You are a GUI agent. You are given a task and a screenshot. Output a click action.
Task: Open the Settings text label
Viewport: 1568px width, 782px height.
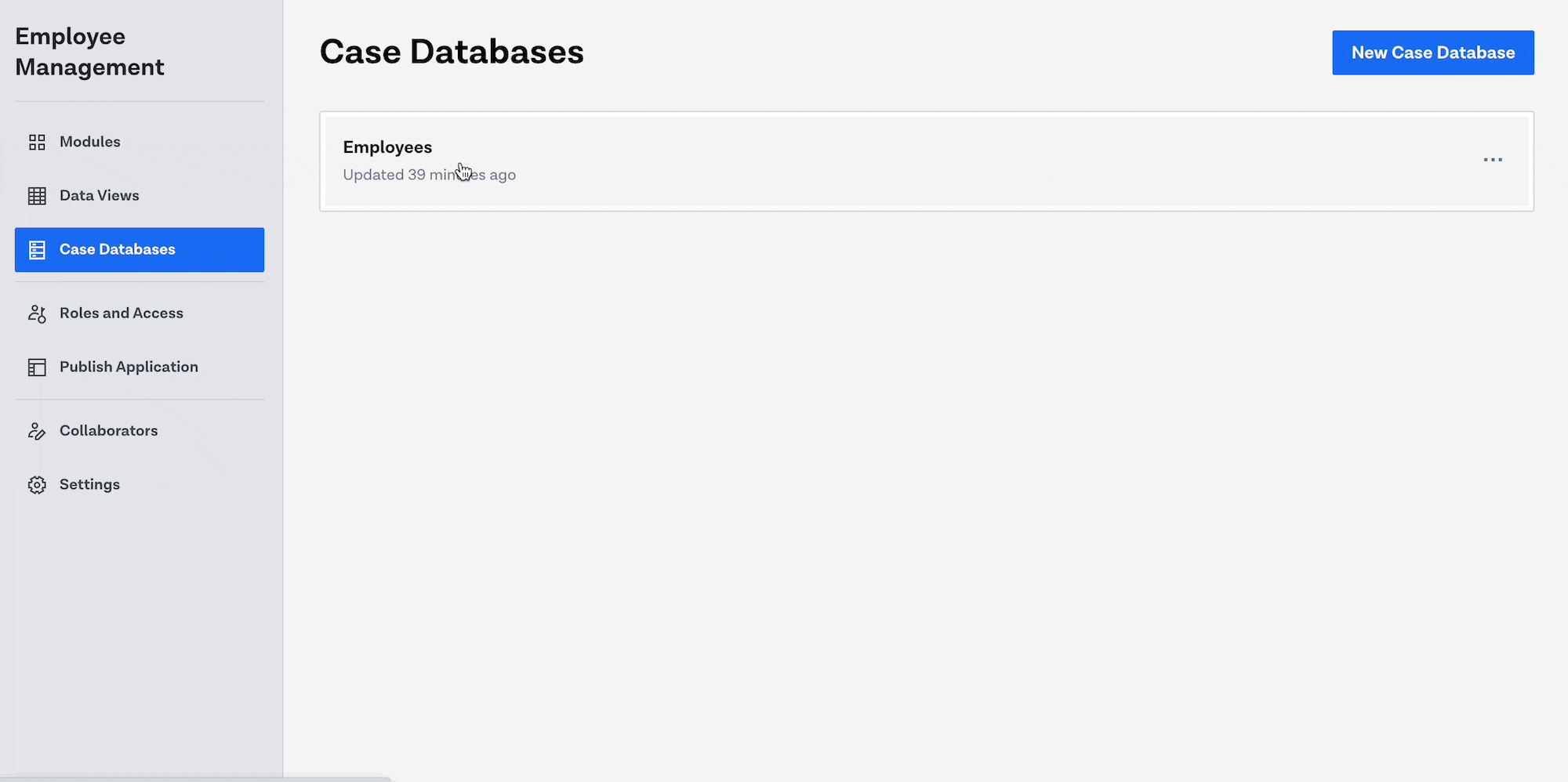pyautogui.click(x=90, y=485)
